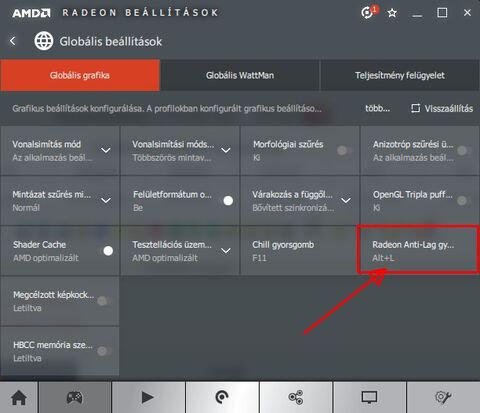Maximize the Radeon settings window
Screen dimensions: 480x413
[x=442, y=13]
